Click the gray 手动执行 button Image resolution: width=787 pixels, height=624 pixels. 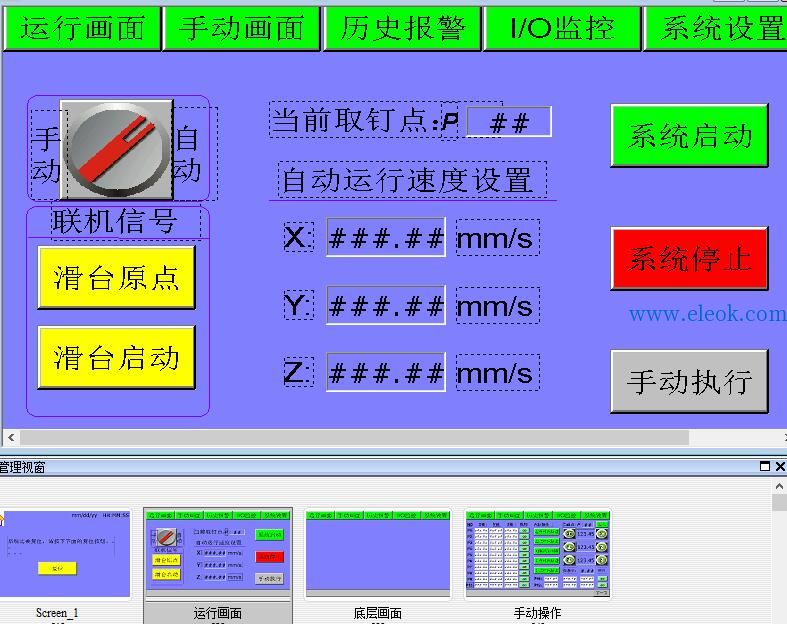[x=690, y=382]
